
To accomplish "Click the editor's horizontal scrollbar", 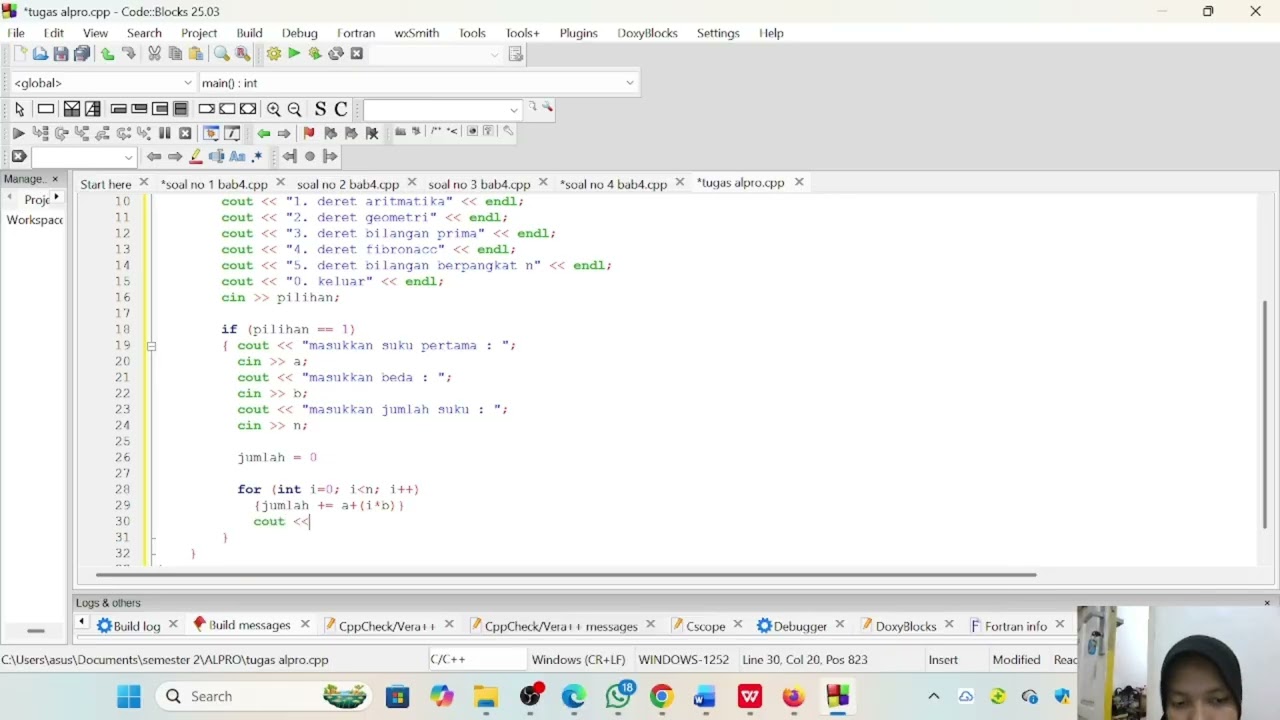I will click(566, 575).
